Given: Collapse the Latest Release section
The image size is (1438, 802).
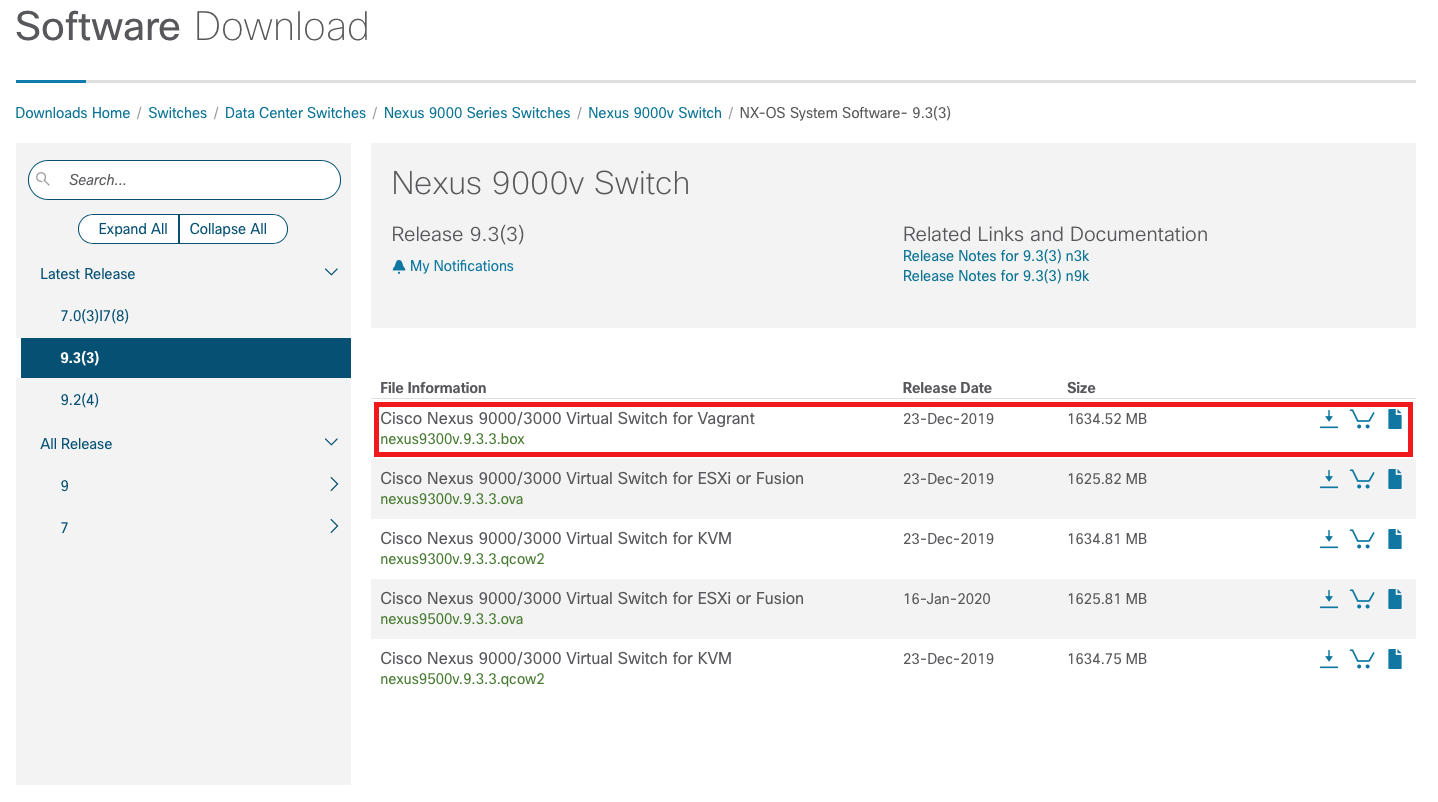Looking at the screenshot, I should [x=331, y=273].
